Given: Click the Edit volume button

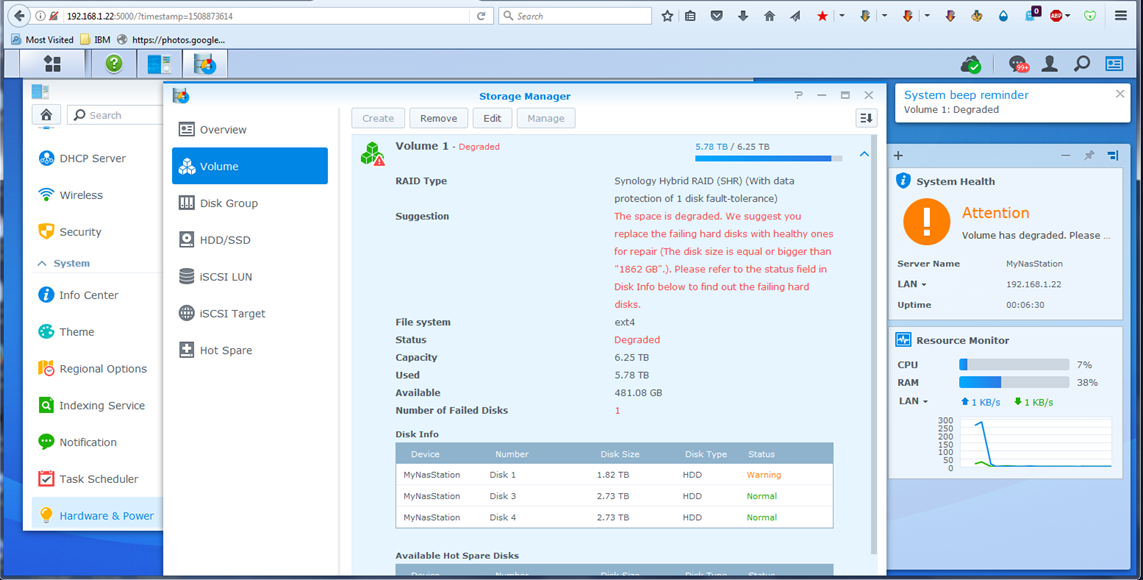Looking at the screenshot, I should pyautogui.click(x=492, y=118).
